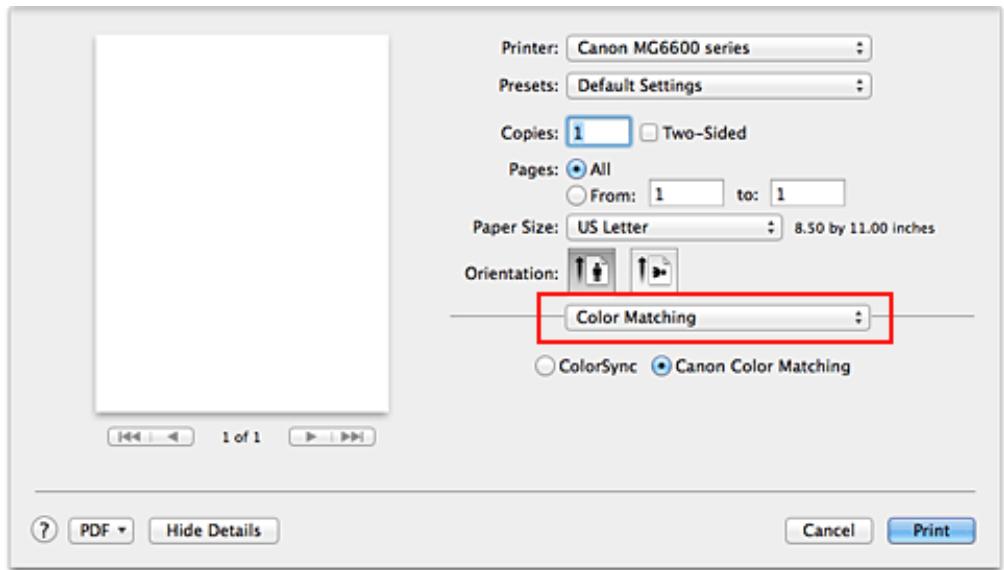The width and height of the screenshot is (1004, 570).
Task: Click the '1 of 1' page indicator
Action: pyautogui.click(x=241, y=437)
